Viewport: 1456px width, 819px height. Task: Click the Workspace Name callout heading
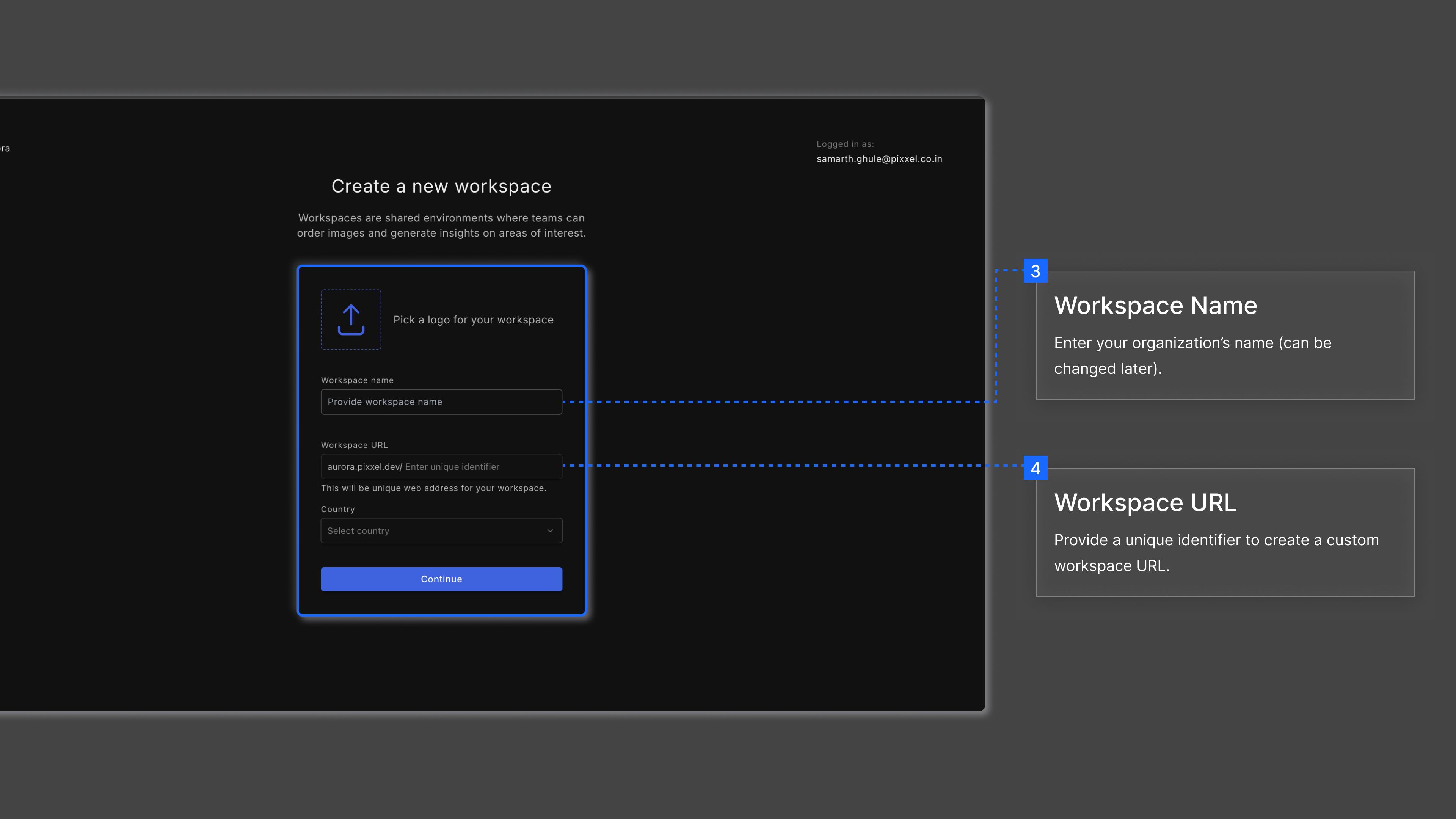[1155, 306]
